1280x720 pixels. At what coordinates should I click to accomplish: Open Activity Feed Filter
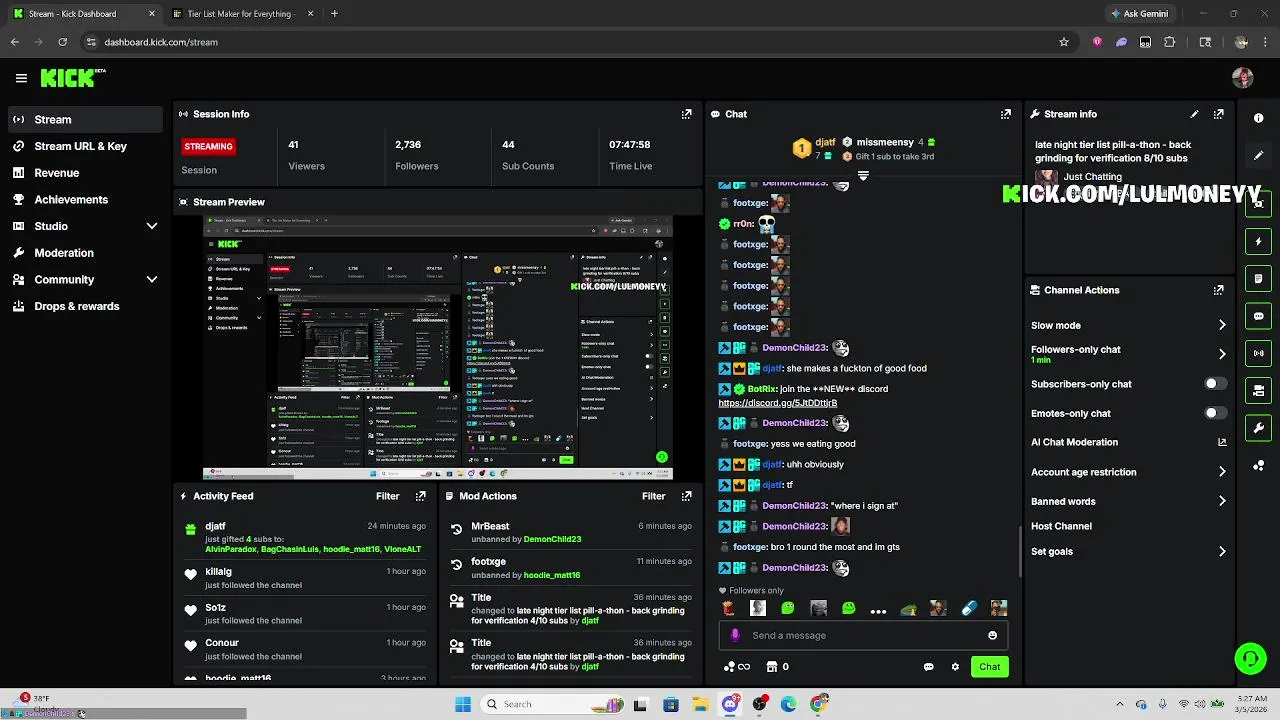coord(387,496)
